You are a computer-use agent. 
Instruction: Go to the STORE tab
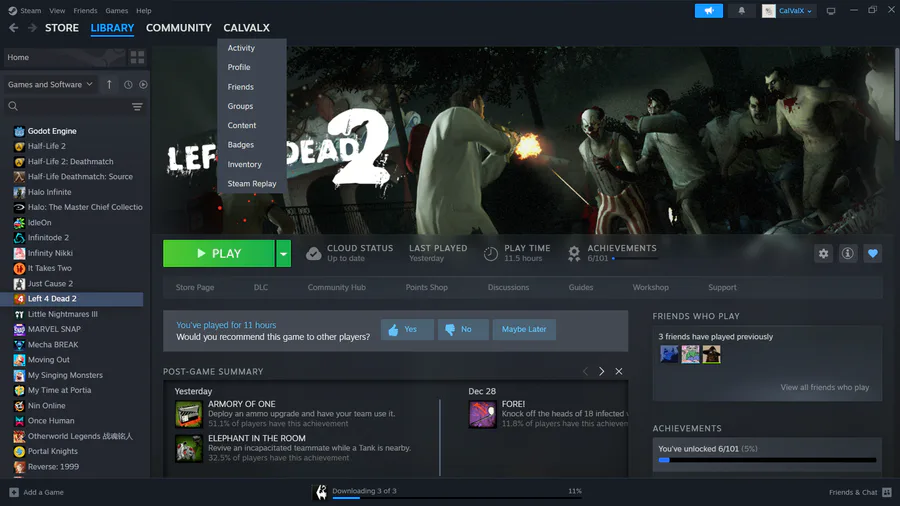click(62, 28)
